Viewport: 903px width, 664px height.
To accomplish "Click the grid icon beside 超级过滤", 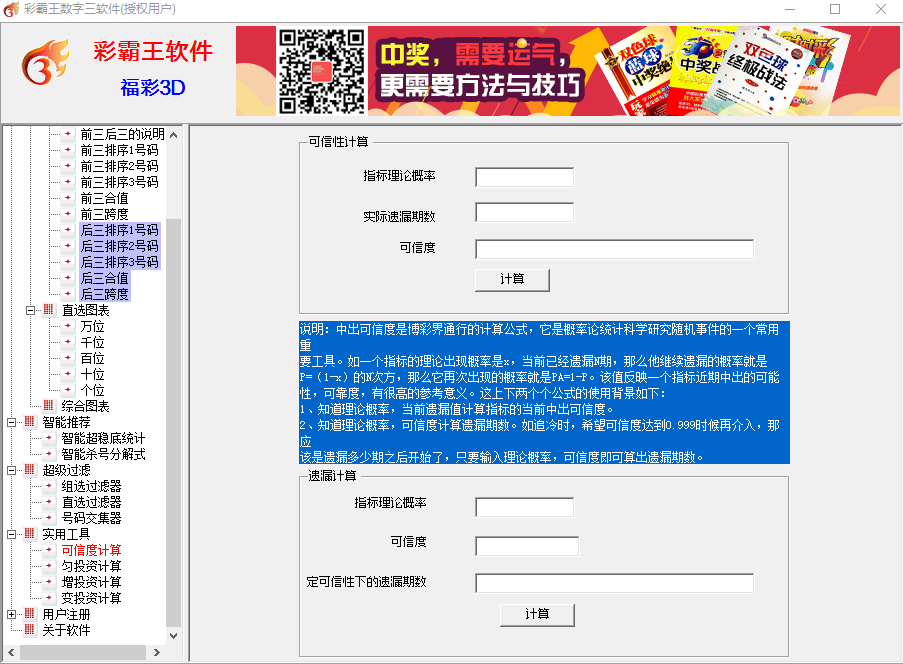I will (29, 470).
